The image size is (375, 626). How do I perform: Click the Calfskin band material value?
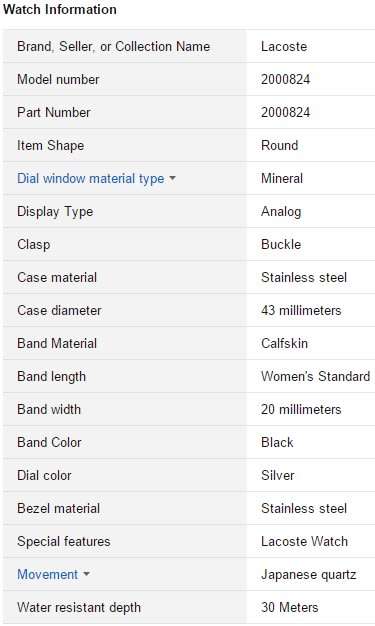pyautogui.click(x=284, y=343)
